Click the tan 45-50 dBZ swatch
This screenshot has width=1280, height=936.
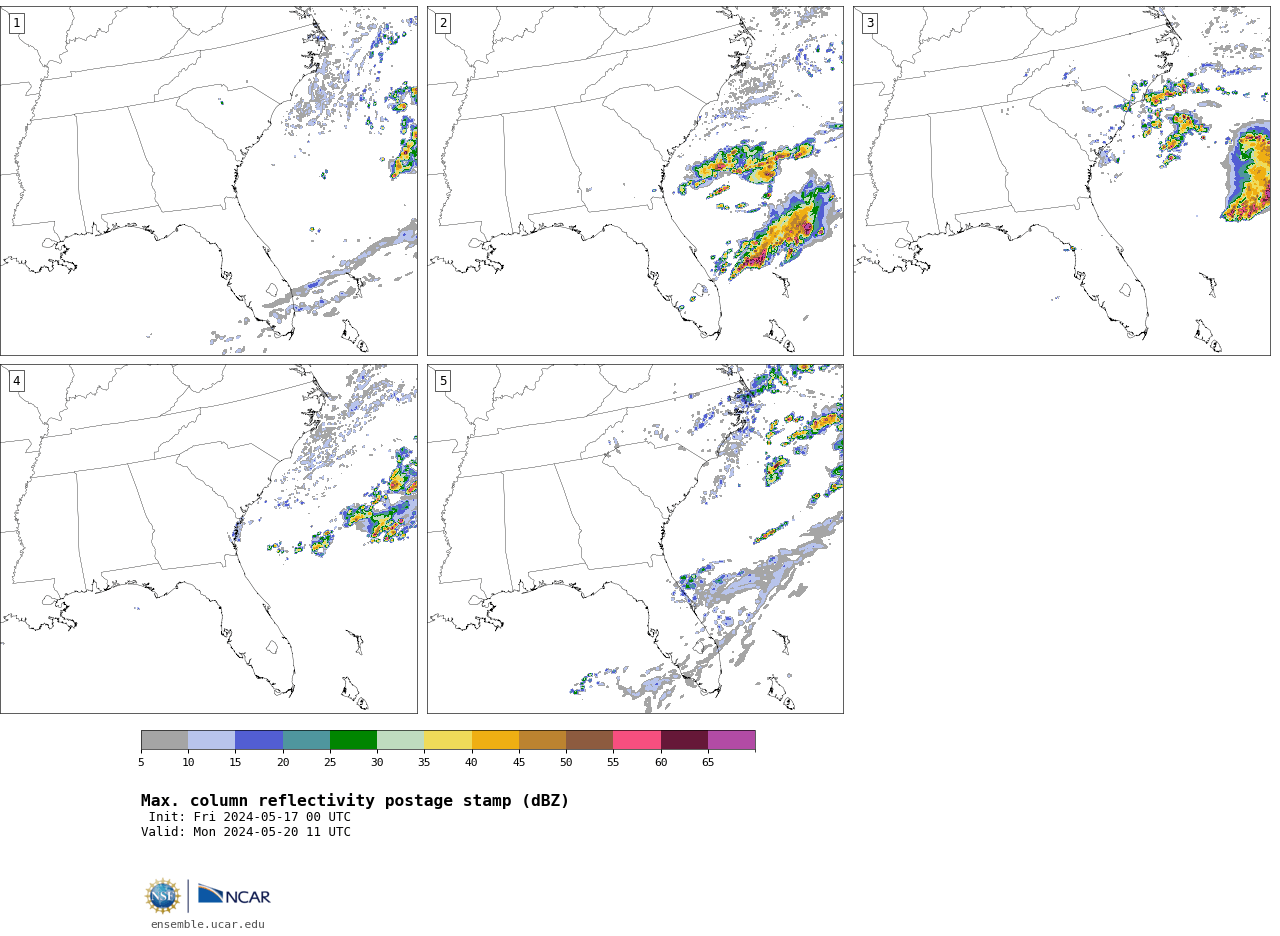542,740
